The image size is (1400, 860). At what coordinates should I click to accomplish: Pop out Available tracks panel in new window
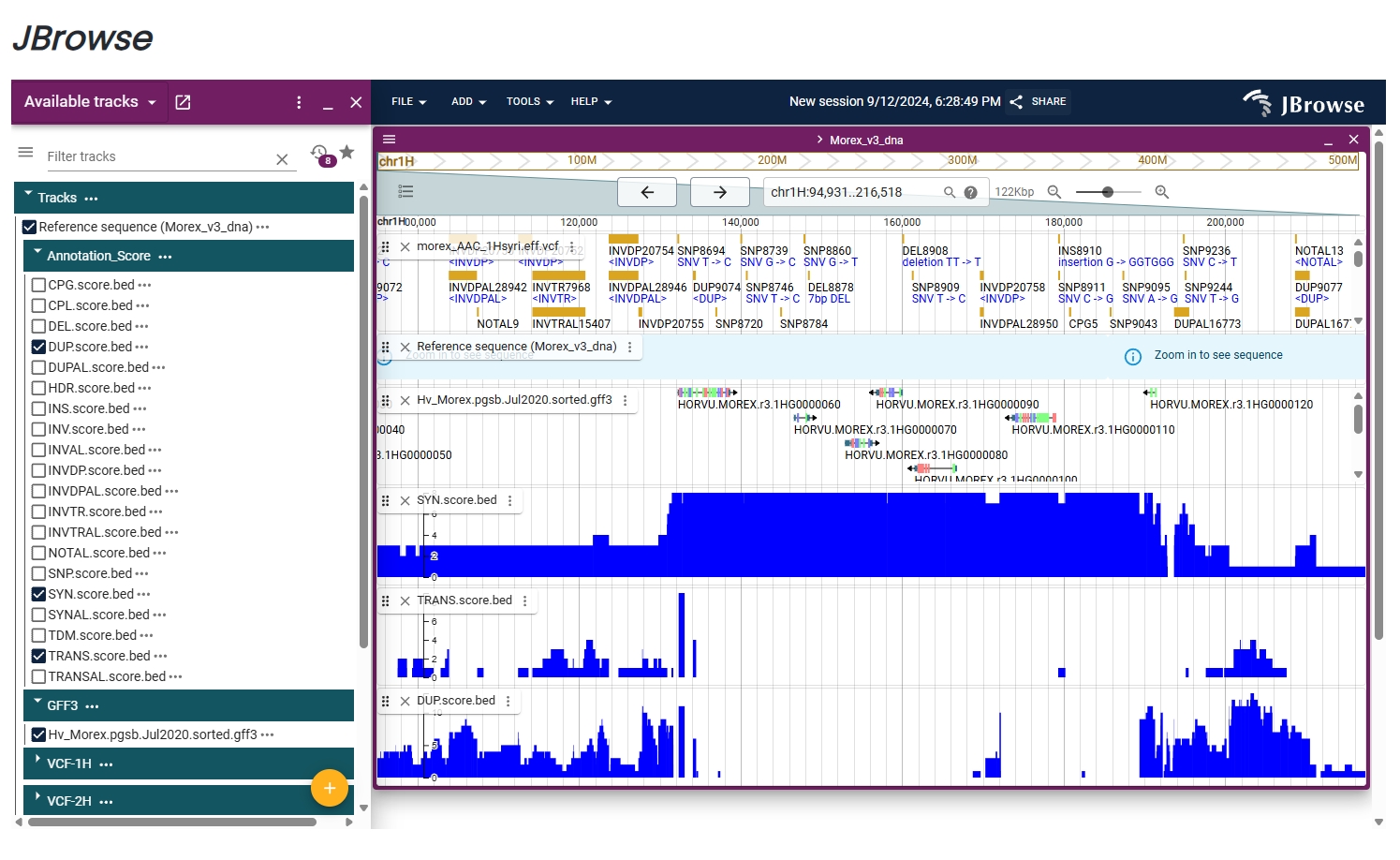coord(183,102)
